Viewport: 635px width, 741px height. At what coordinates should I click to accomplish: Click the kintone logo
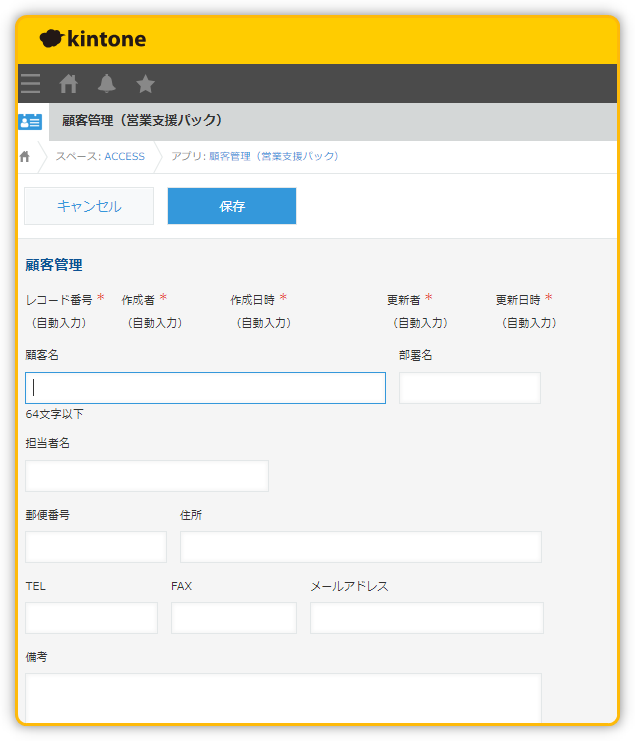(93, 39)
